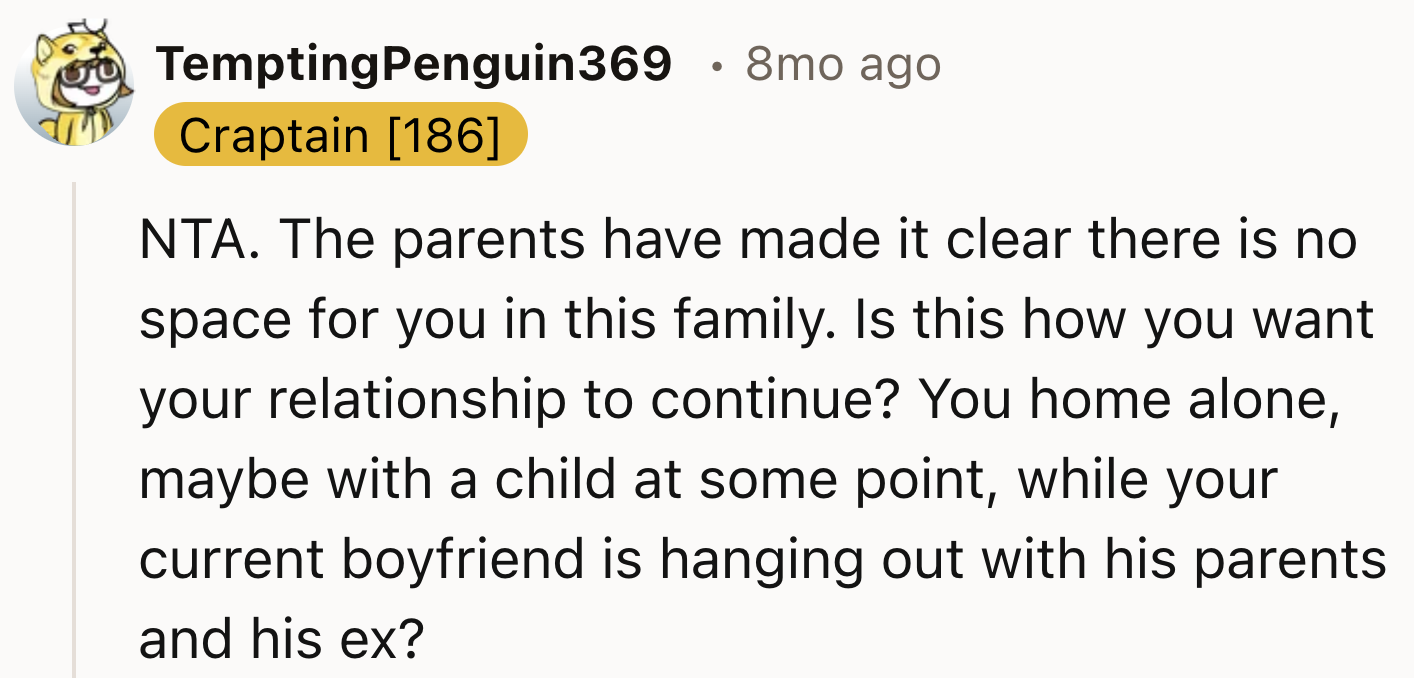Select the Craptain [186] flair badge

341,135
